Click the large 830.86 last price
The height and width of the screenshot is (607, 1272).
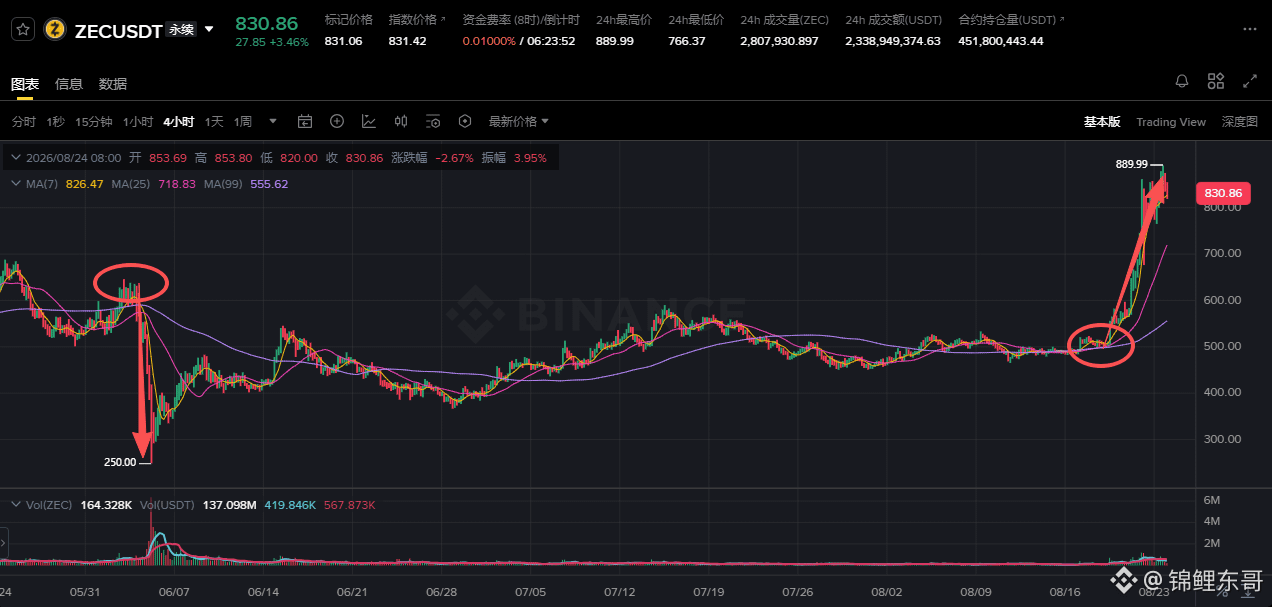point(266,23)
